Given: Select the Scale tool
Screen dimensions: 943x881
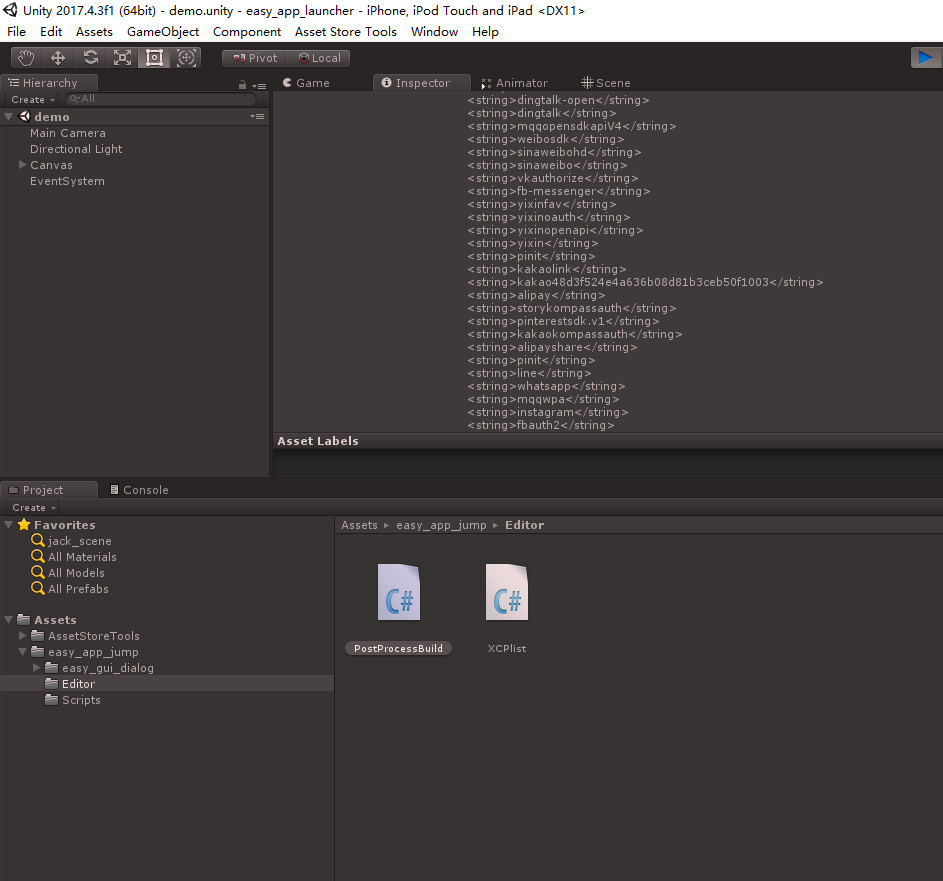Looking at the screenshot, I should [122, 57].
